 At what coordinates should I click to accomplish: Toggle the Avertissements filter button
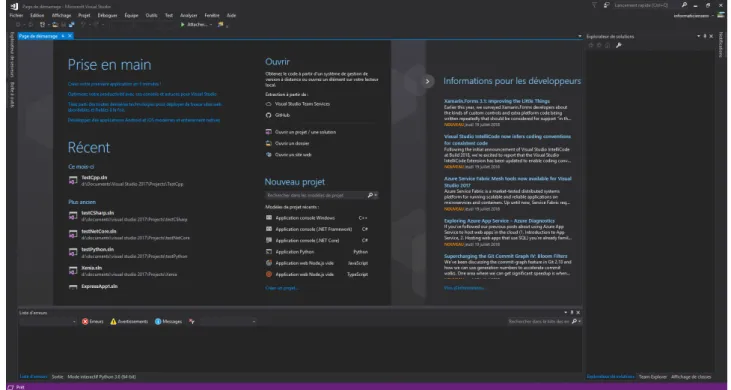pyautogui.click(x=129, y=322)
